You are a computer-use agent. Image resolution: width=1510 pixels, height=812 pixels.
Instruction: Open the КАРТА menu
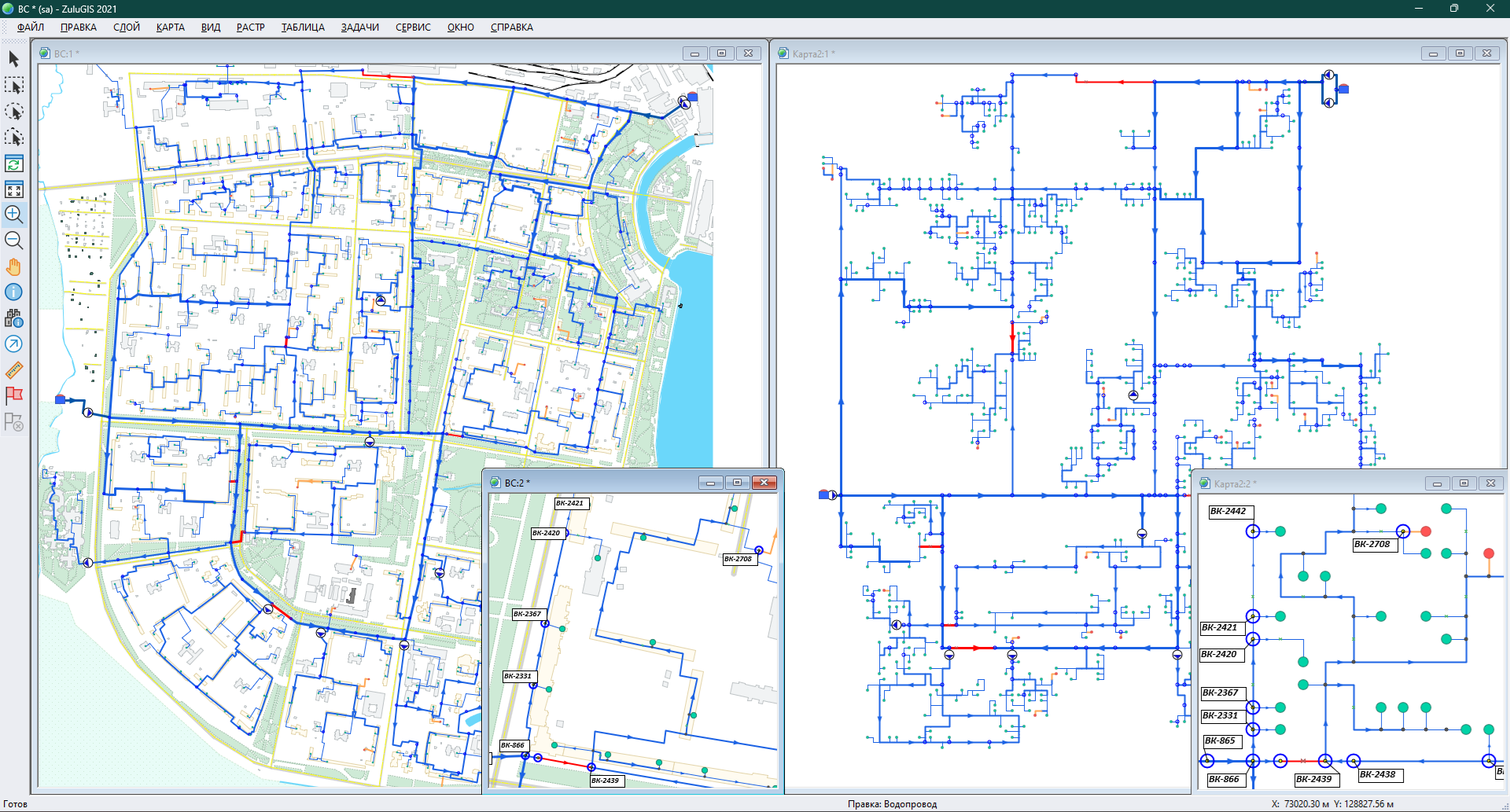(x=170, y=28)
